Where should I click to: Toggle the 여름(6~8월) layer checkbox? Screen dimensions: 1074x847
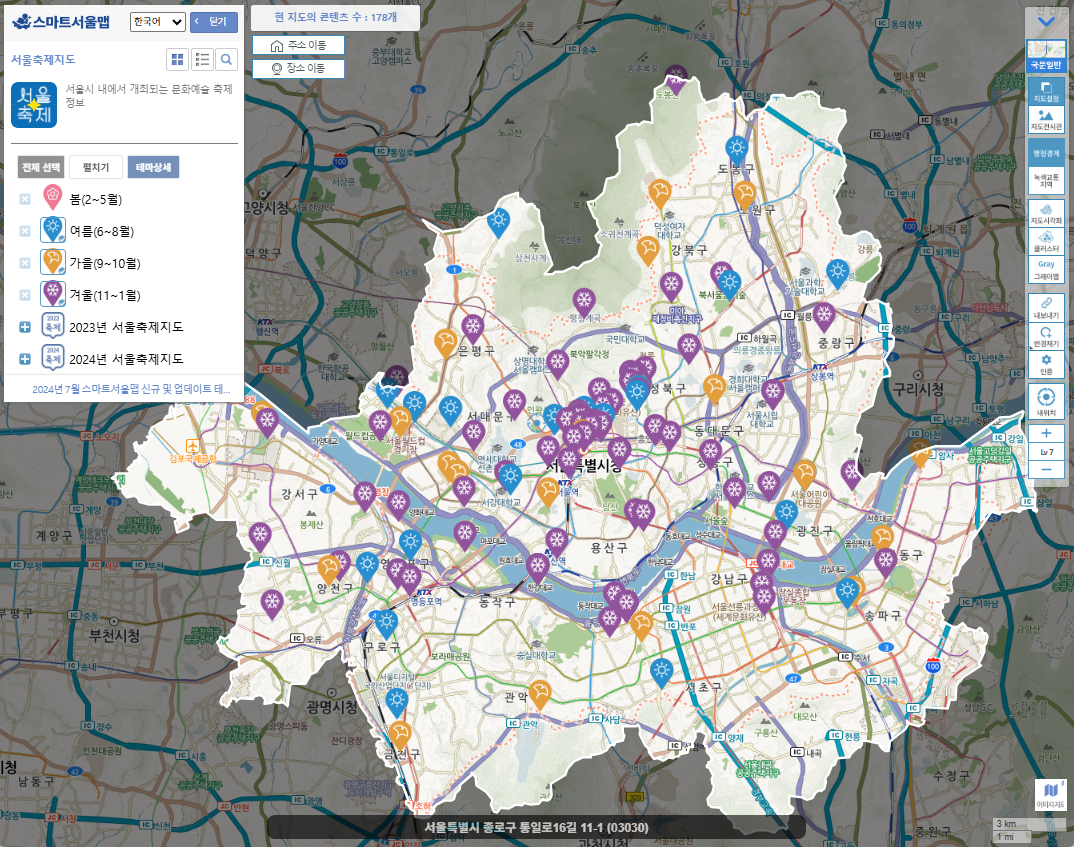[x=25, y=231]
